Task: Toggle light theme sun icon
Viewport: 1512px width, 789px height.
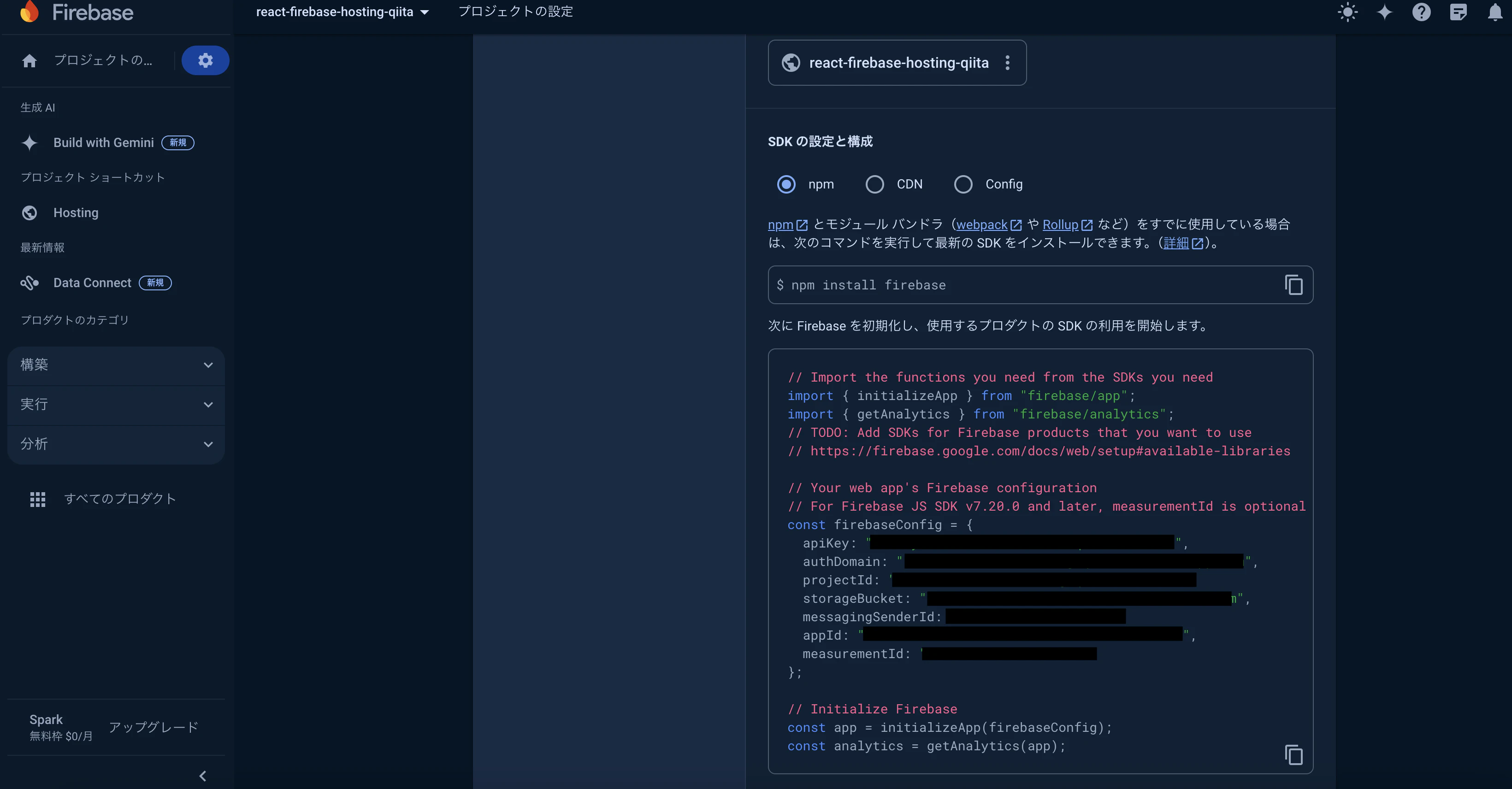Action: pos(1347,12)
